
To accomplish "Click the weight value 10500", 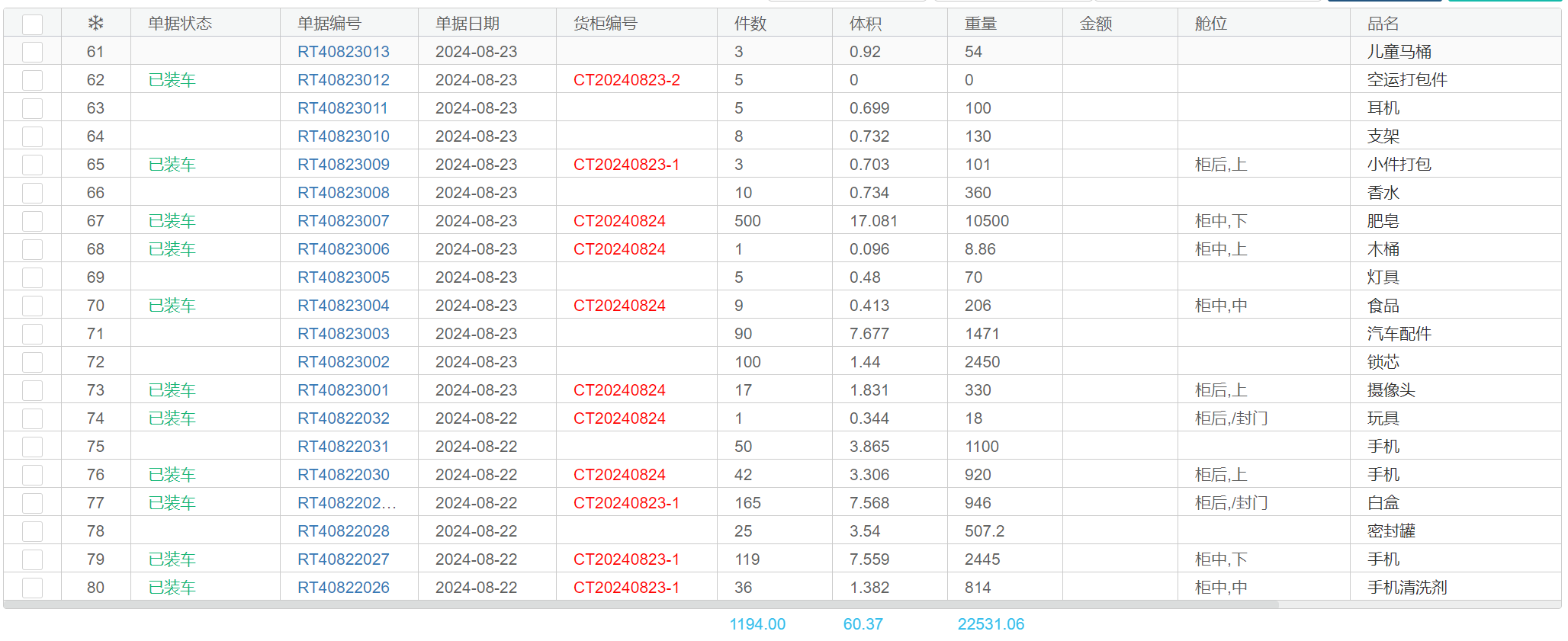I will pos(987,221).
